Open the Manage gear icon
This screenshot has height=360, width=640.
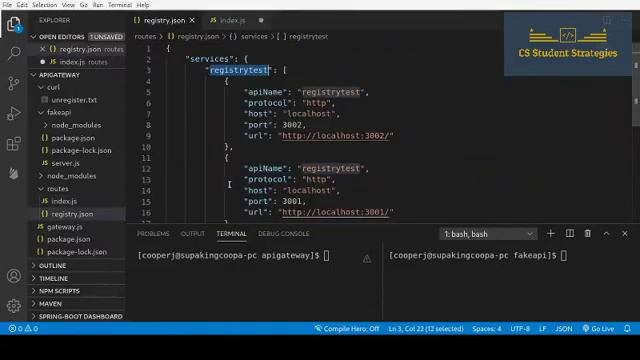point(14,306)
